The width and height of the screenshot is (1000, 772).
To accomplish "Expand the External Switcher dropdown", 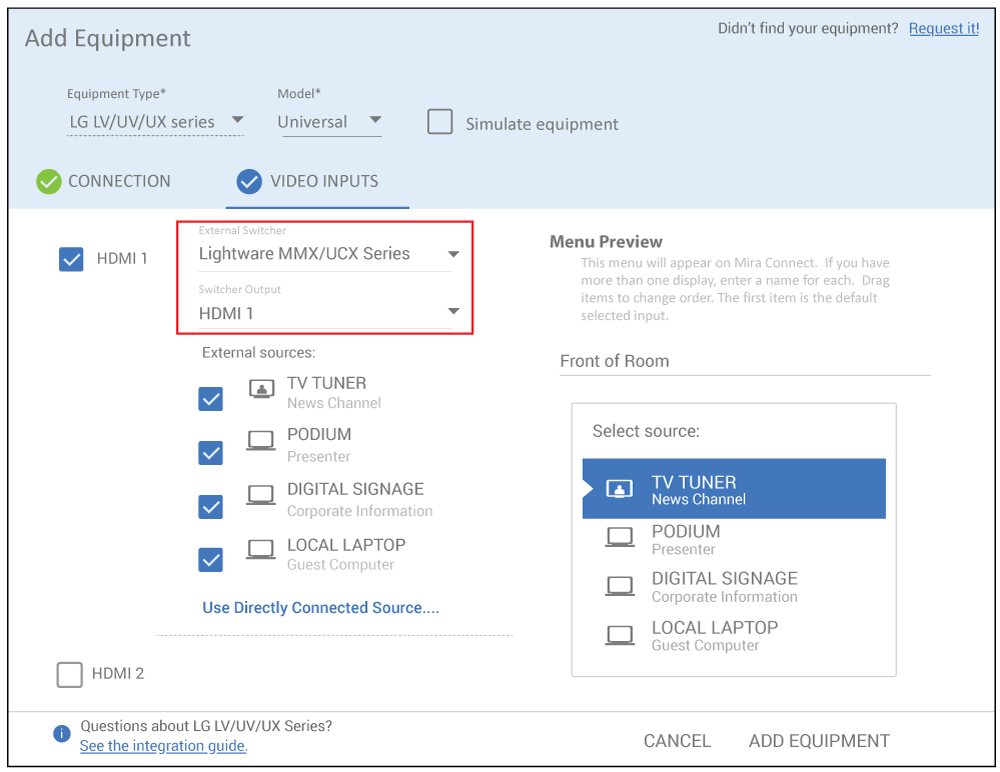I will [328, 254].
